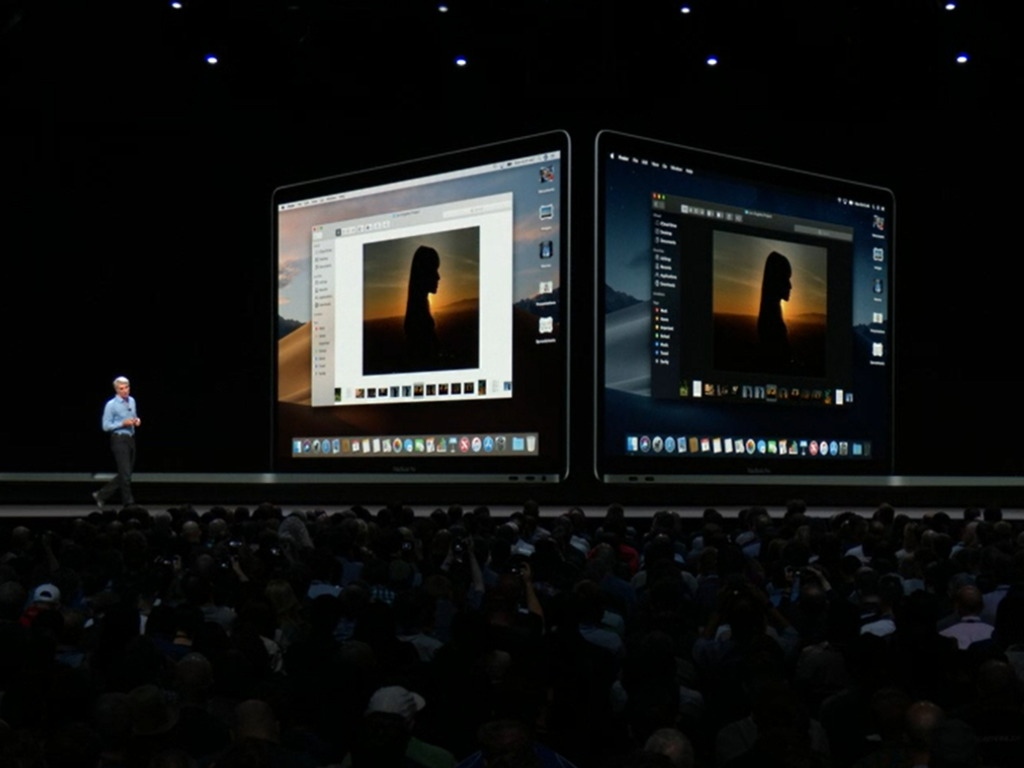
Task: Open Messages in the light-mode MacBook dock
Action: click(x=408, y=446)
